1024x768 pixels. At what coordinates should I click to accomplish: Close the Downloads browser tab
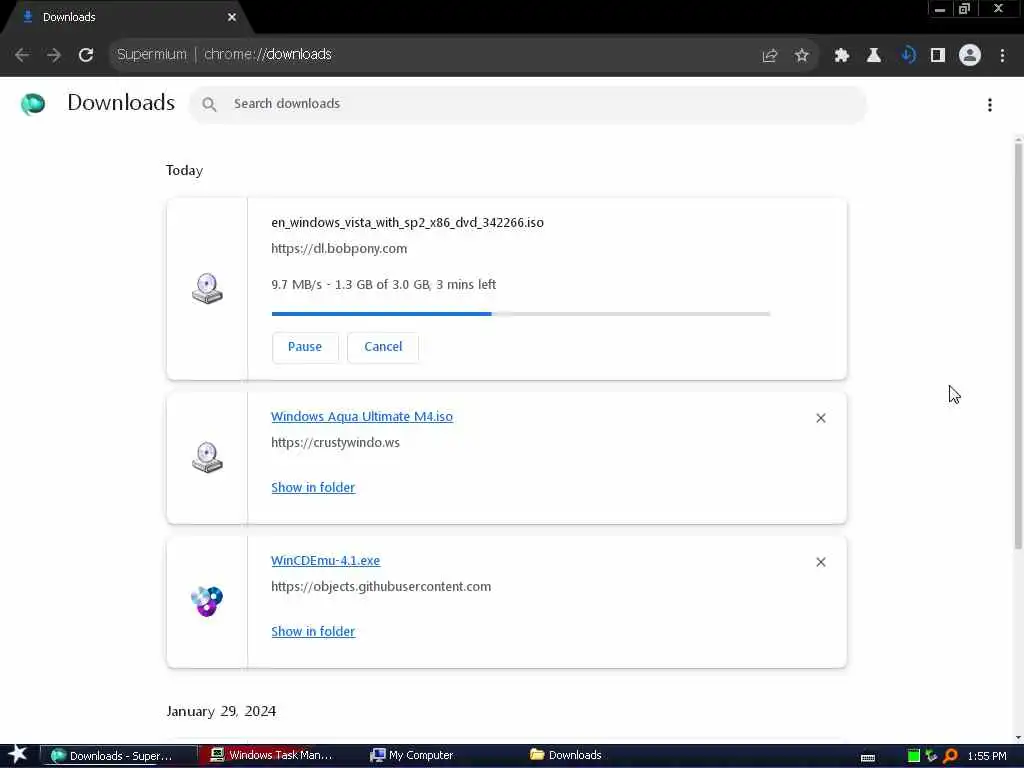232,17
